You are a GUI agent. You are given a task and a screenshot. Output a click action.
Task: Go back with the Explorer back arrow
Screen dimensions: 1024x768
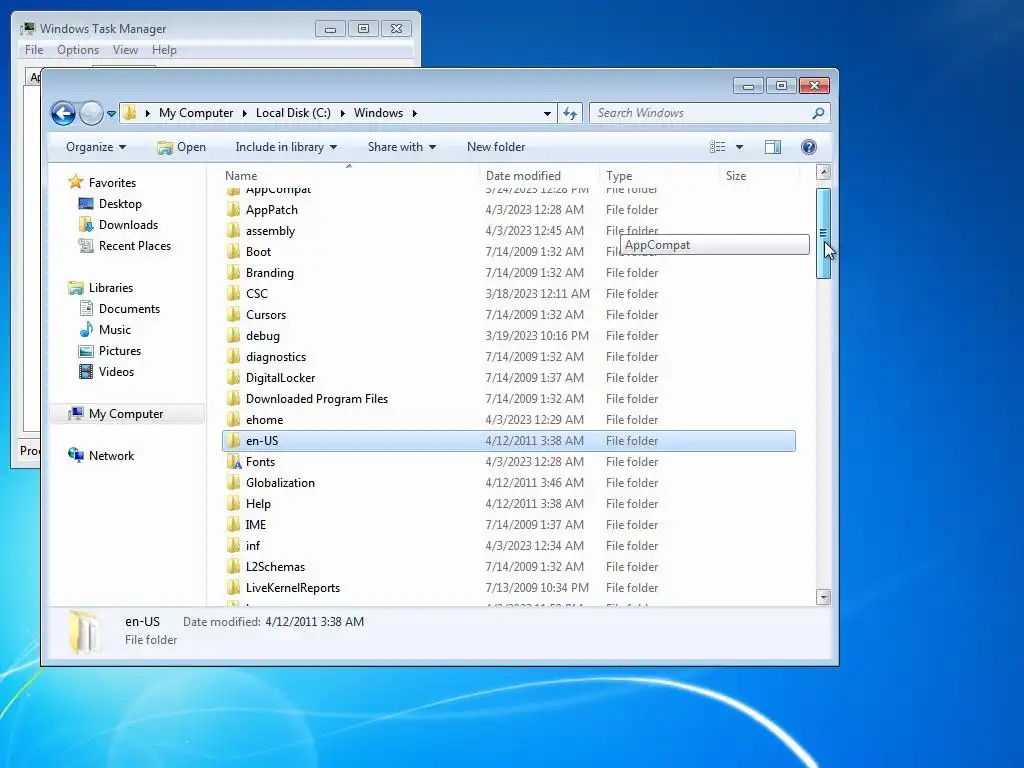[x=63, y=114]
